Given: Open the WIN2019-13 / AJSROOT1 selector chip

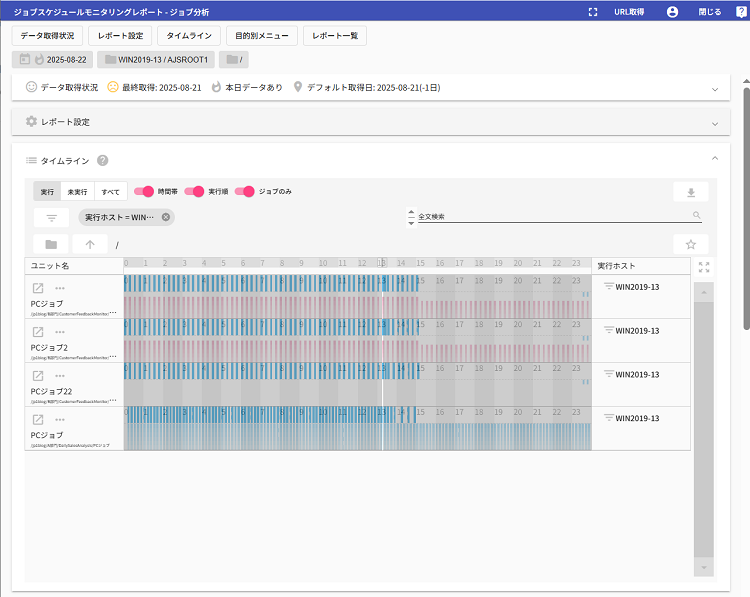Looking at the screenshot, I should point(156,60).
